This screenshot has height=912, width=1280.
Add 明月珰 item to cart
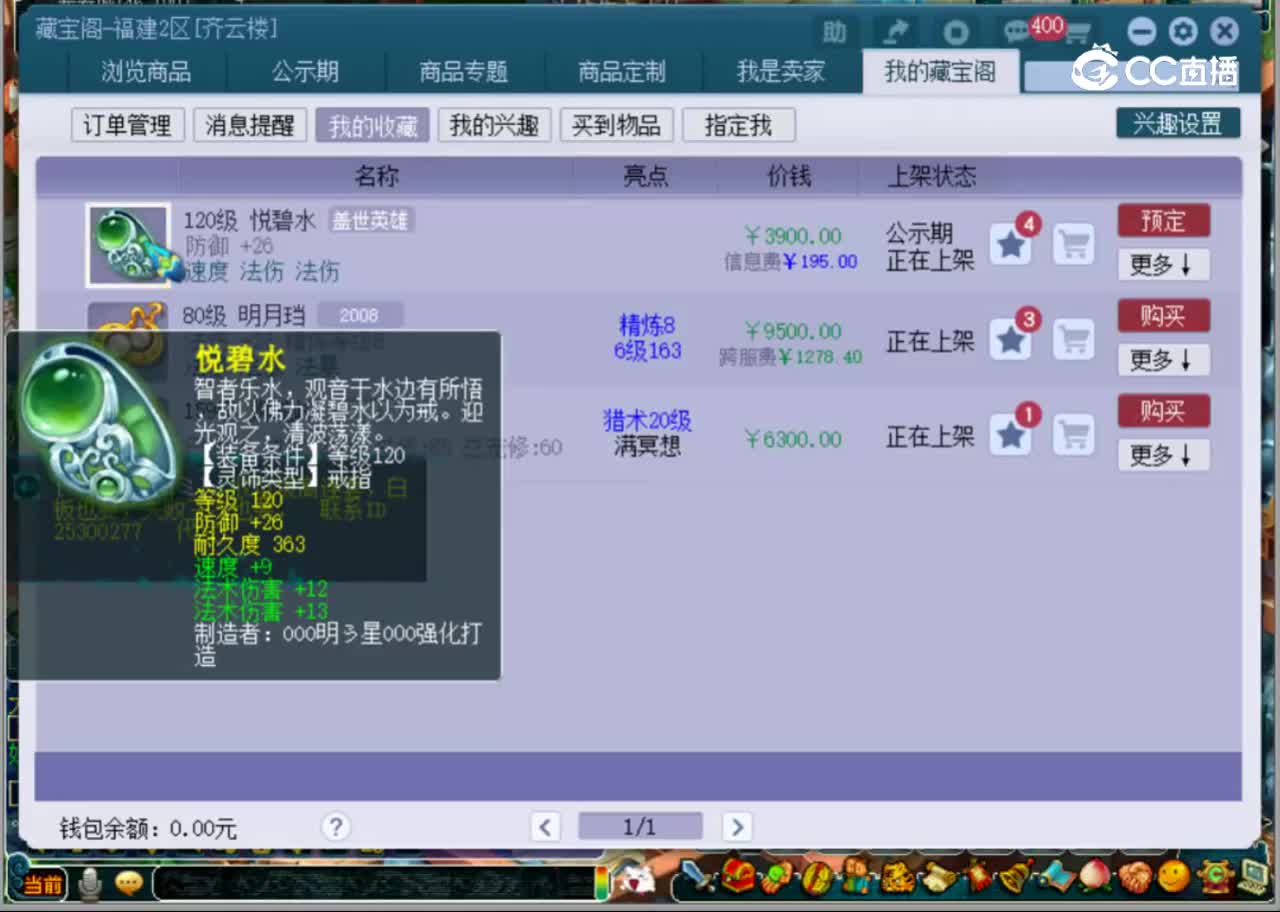[1074, 340]
